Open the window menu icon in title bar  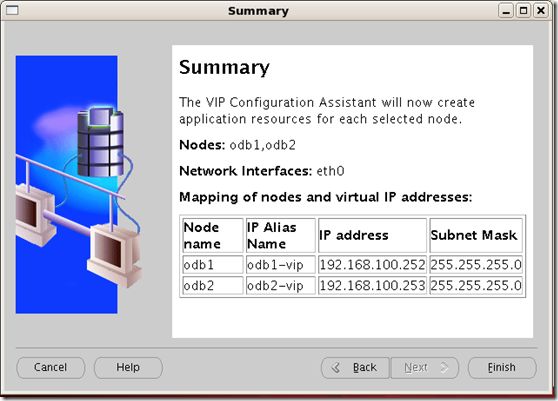click(12, 10)
